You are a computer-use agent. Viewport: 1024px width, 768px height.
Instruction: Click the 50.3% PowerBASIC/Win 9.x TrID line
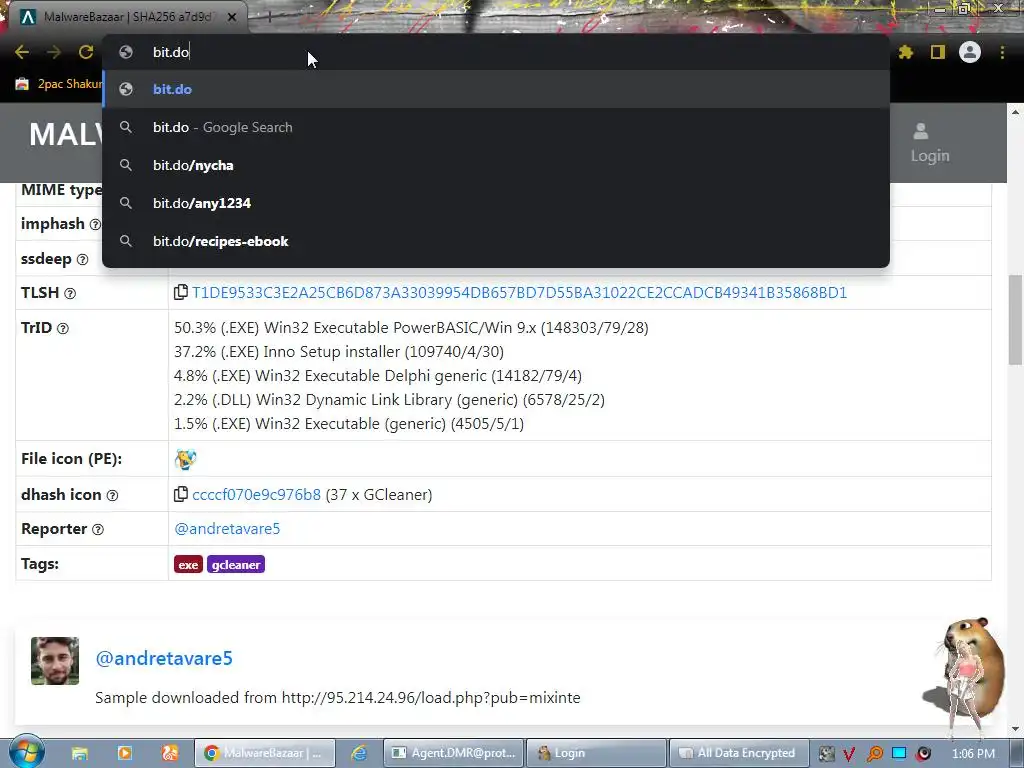coord(411,328)
